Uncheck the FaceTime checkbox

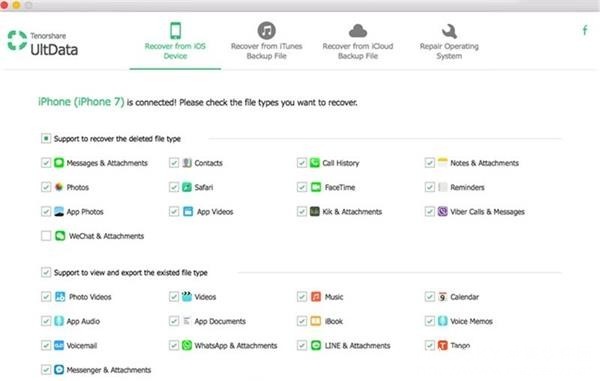(302, 187)
